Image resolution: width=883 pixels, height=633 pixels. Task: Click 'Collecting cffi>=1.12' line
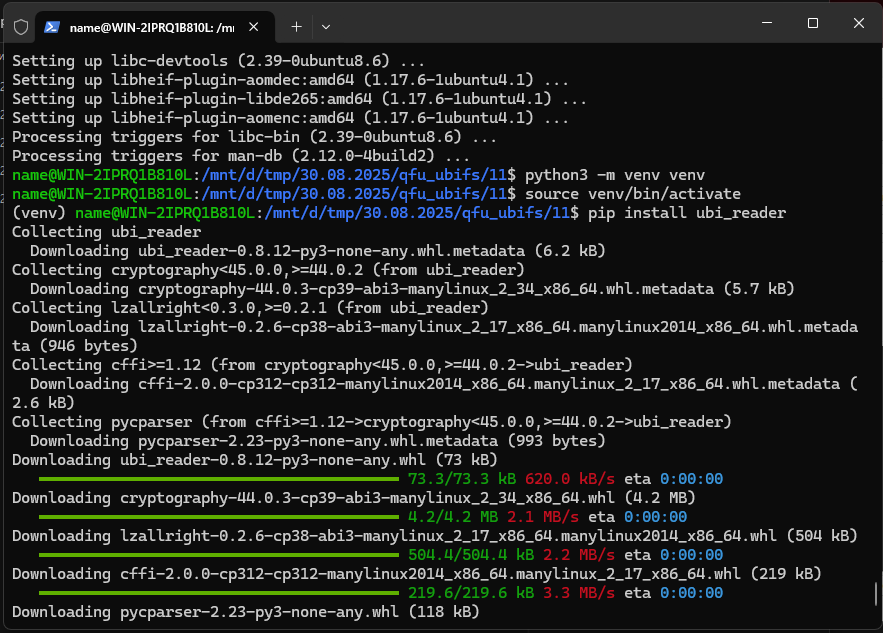click(x=322, y=365)
